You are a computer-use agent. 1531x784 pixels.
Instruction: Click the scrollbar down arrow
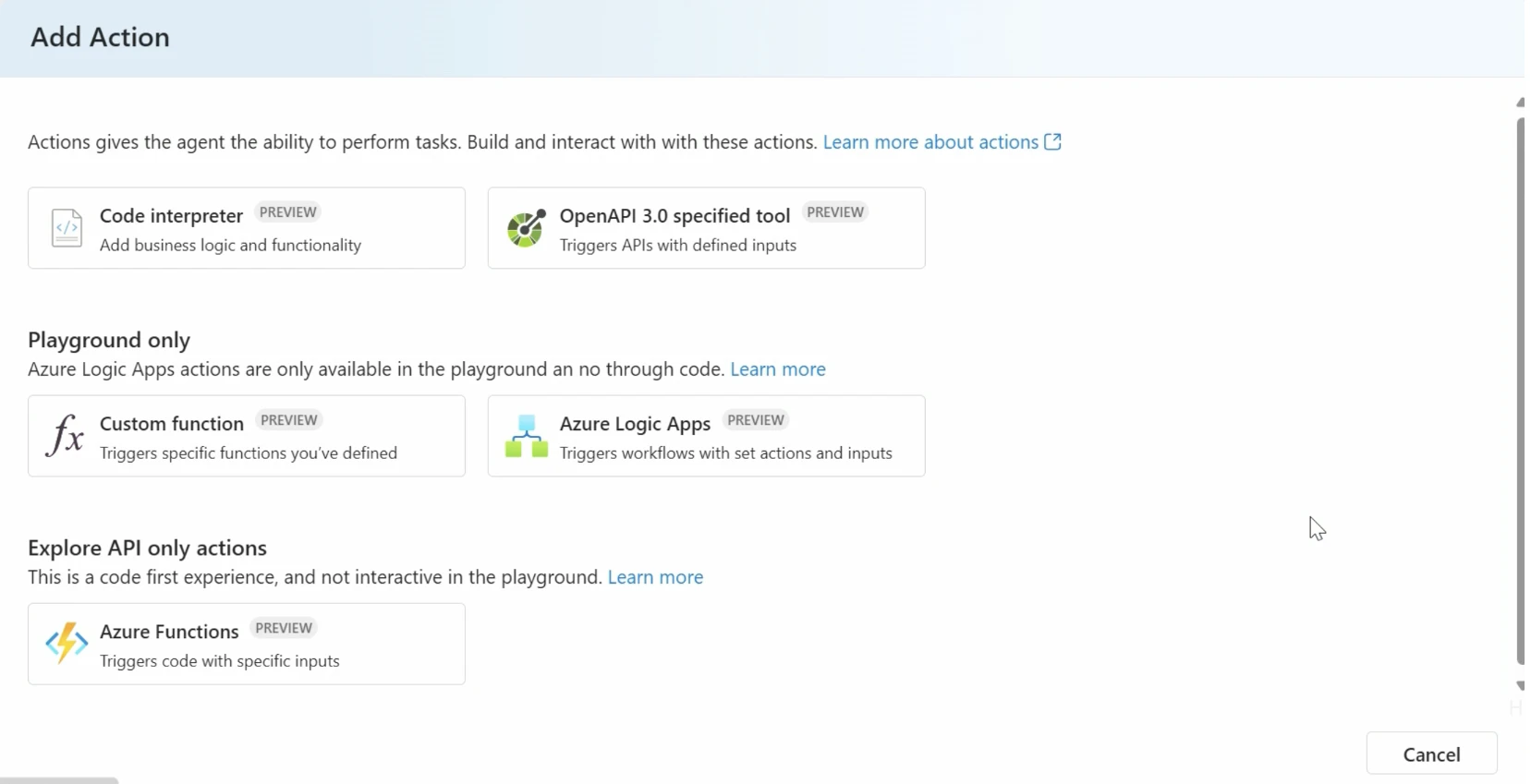[x=1520, y=686]
